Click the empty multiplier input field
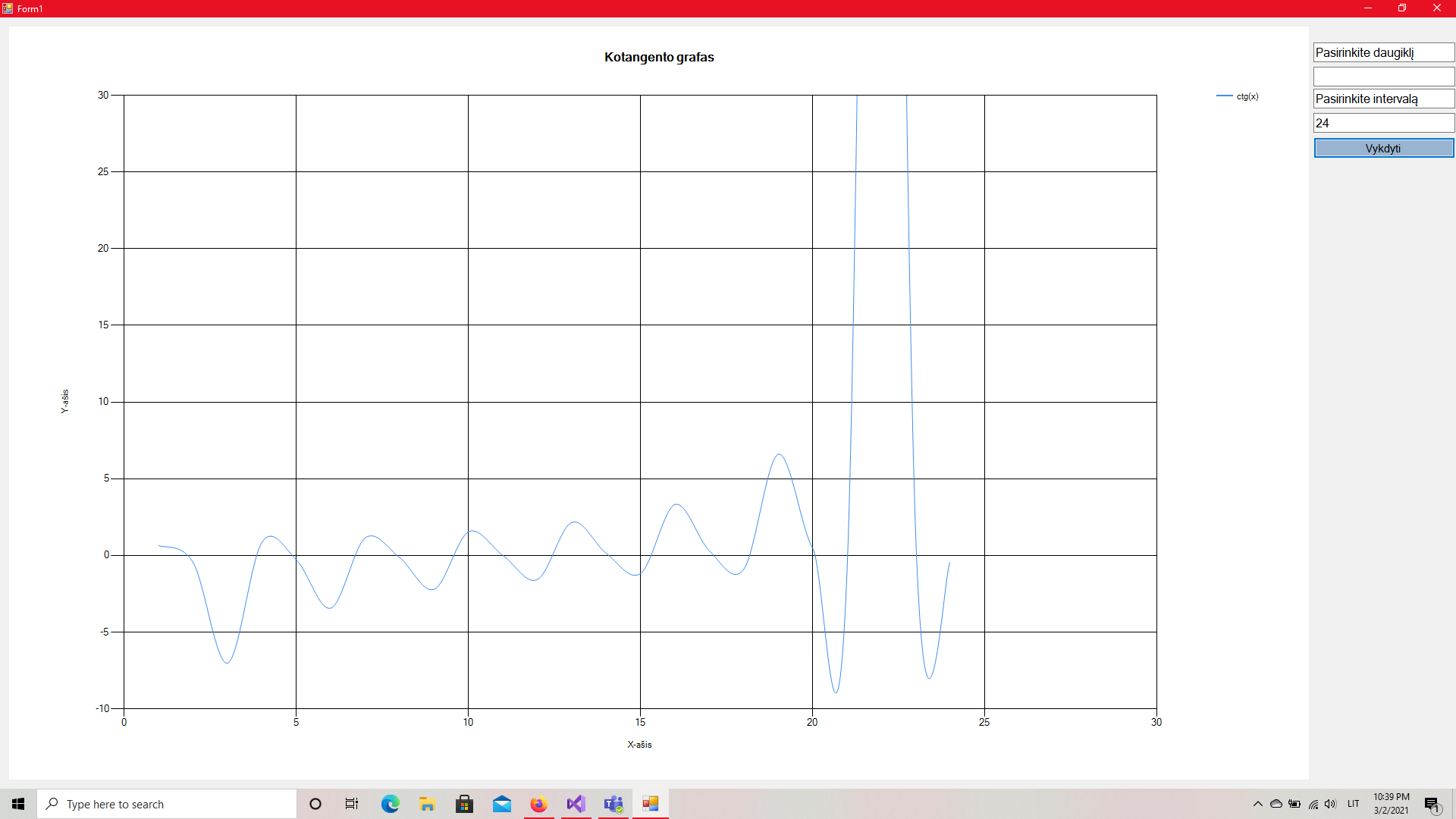Viewport: 1456px width, 819px height. pos(1383,77)
